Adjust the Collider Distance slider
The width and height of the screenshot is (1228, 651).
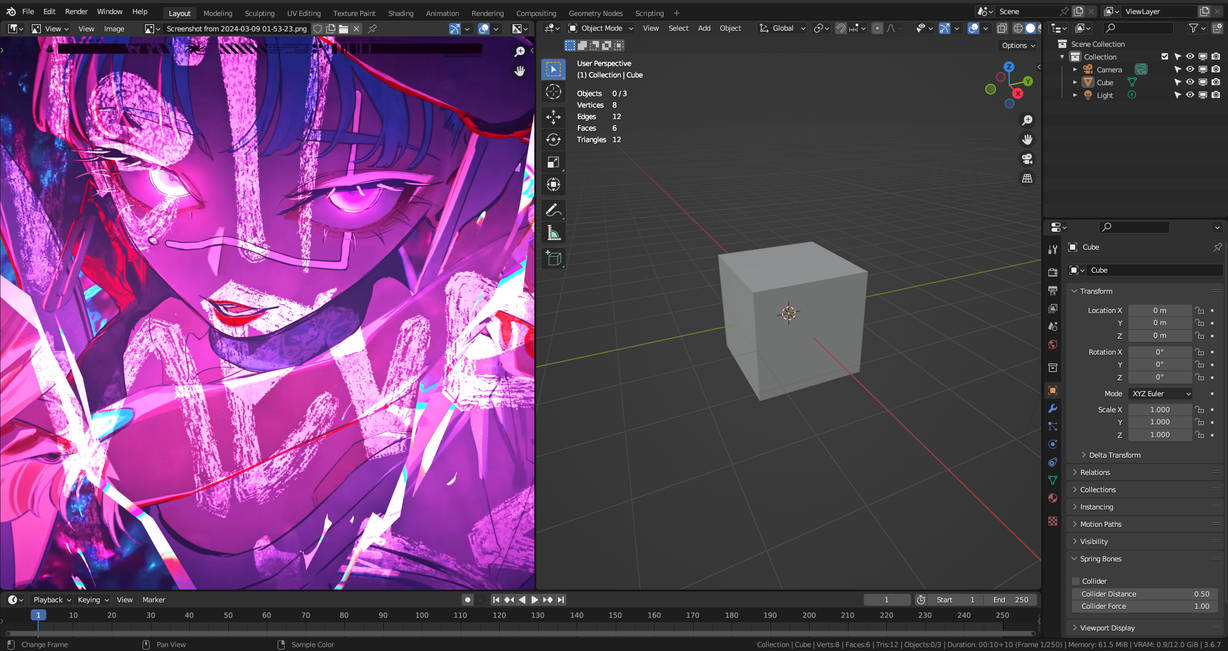pyautogui.click(x=1145, y=594)
